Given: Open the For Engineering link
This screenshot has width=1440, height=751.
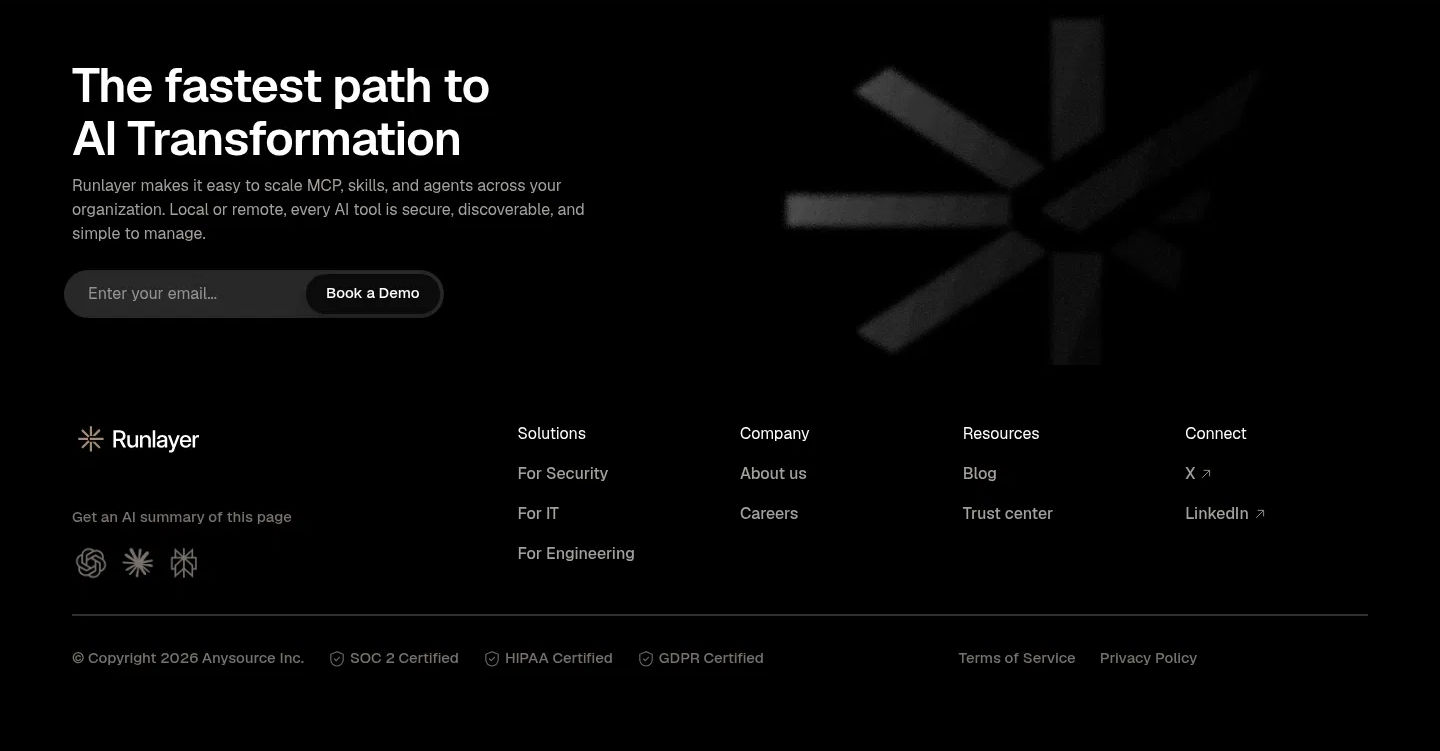Looking at the screenshot, I should 576,553.
